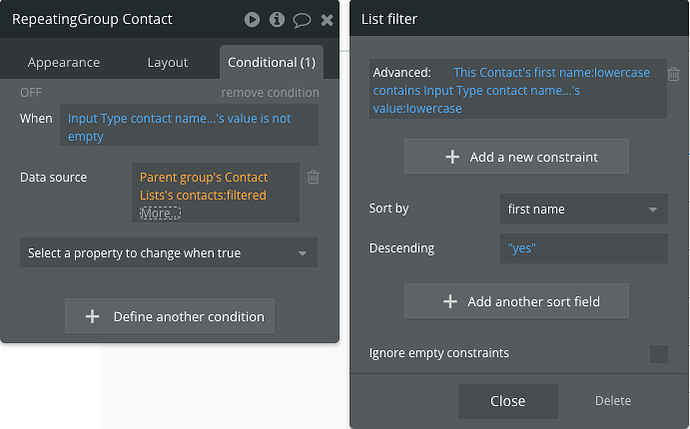Toggle the OFF condition switch label
This screenshot has width=690, height=429.
[x=31, y=92]
